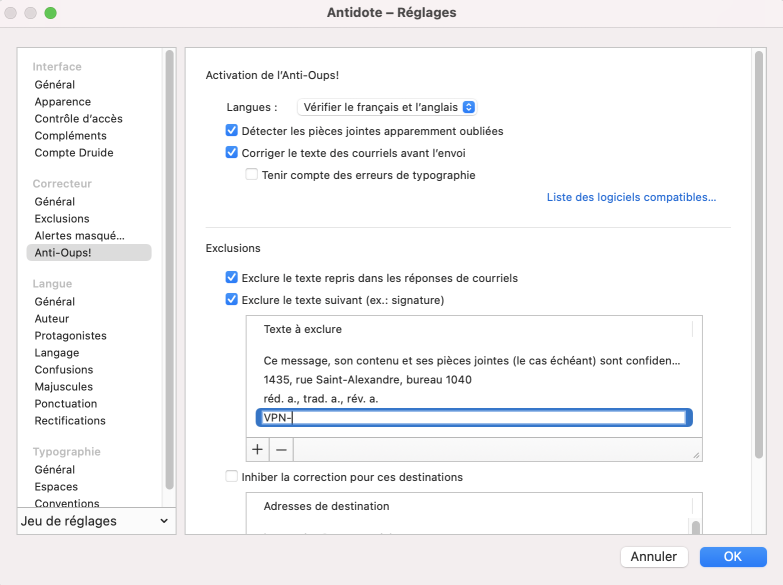Click the 'VPN-' text entry field
Screen dimensions: 783x585
[x=472, y=418]
